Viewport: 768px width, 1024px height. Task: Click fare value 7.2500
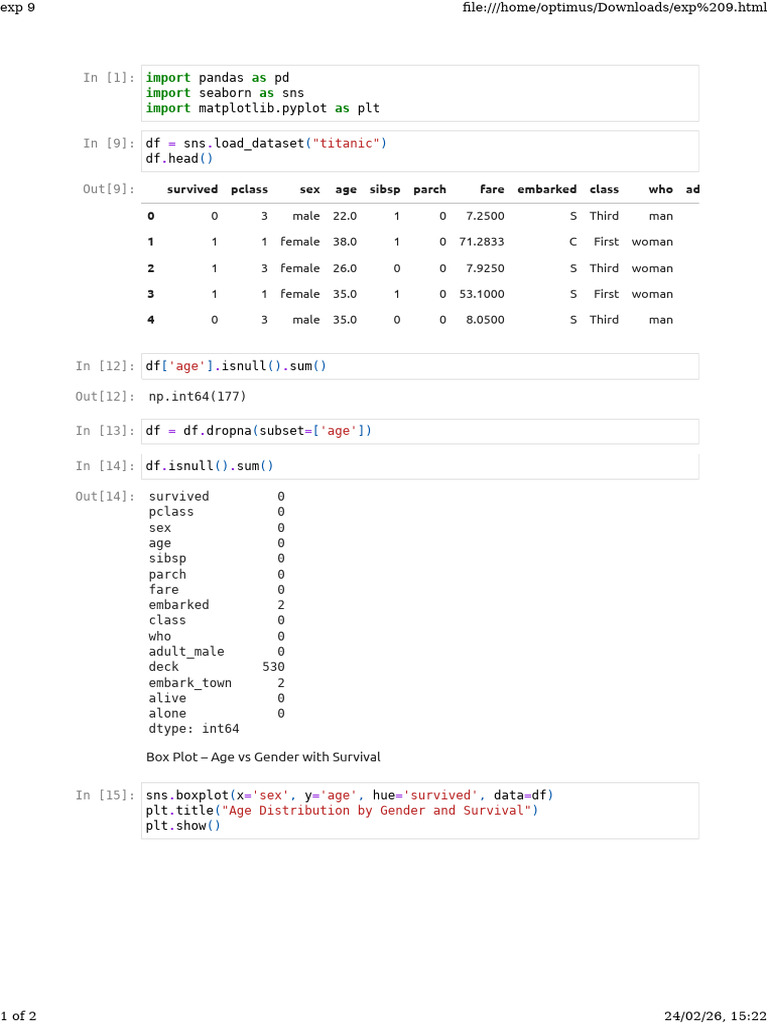click(485, 216)
